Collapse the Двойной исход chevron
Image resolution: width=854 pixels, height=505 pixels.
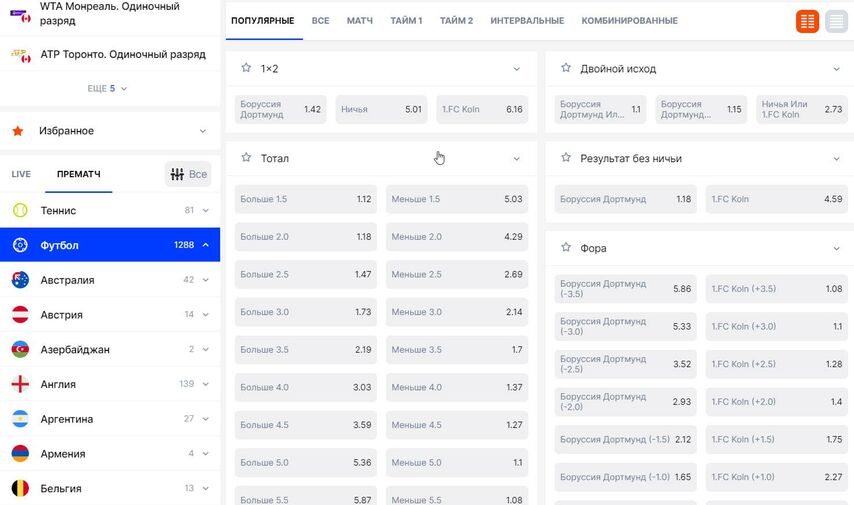tap(836, 69)
